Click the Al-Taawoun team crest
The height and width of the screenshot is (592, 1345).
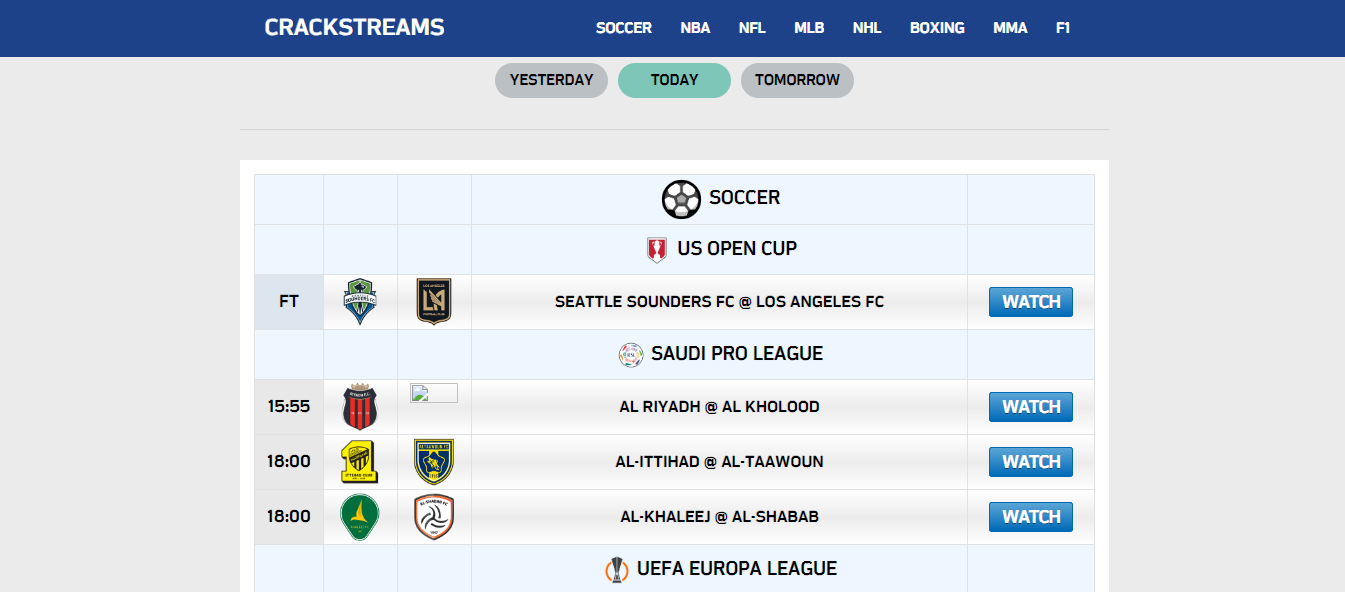(434, 462)
